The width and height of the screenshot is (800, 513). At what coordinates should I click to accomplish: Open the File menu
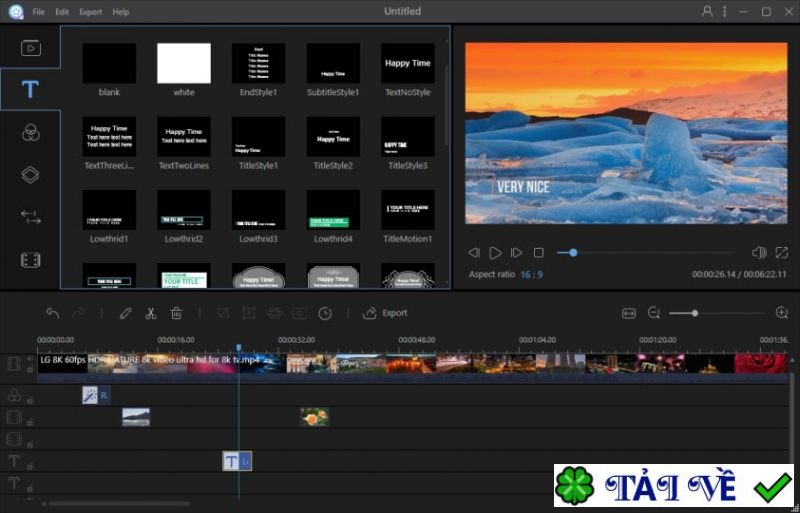click(x=38, y=12)
